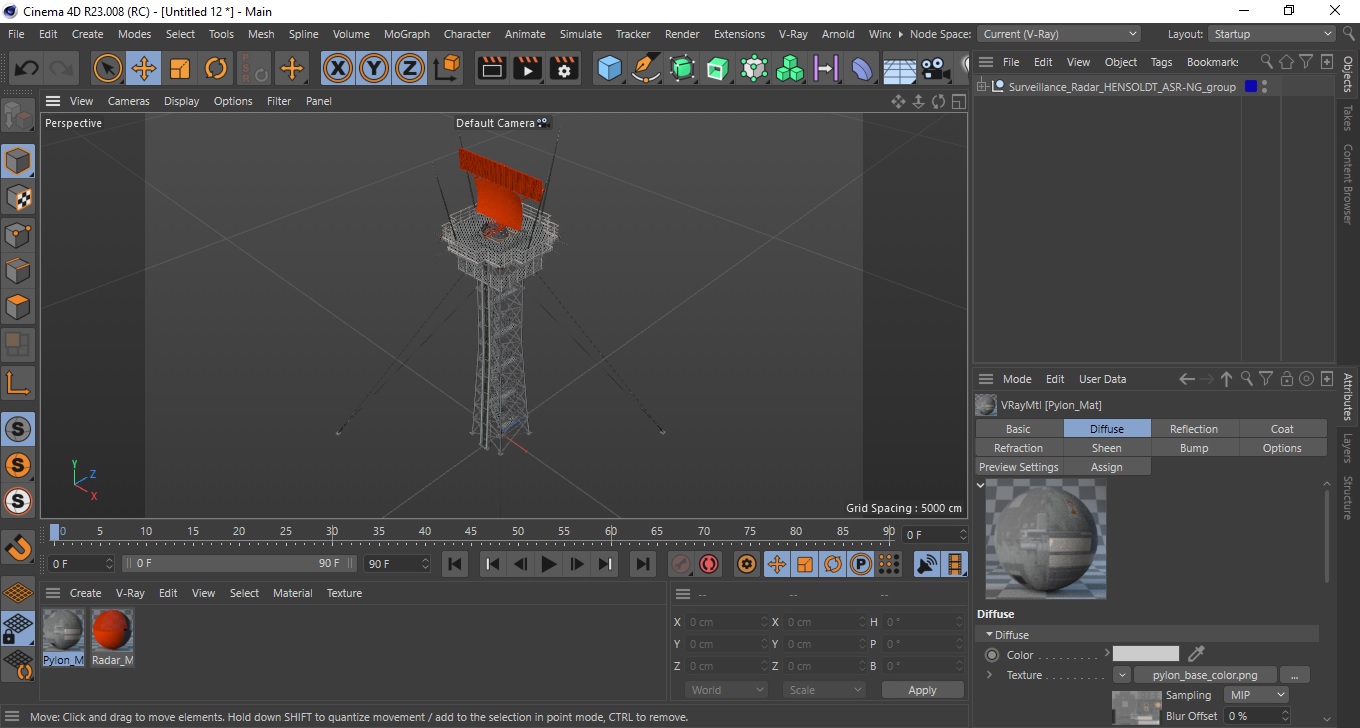Toggle the Z-axis lock
This screenshot has height=728, width=1360.
click(410, 69)
